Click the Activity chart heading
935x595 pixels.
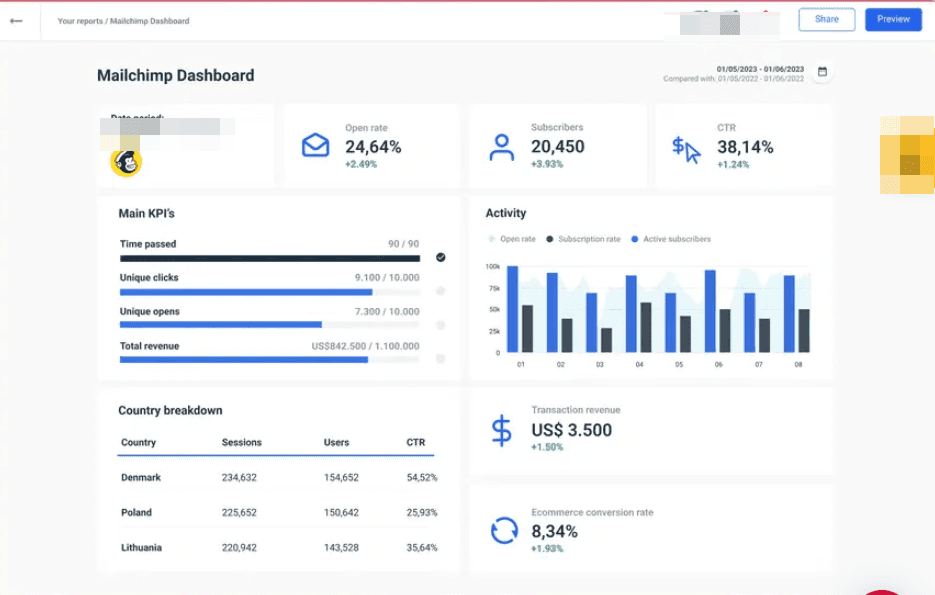click(506, 213)
